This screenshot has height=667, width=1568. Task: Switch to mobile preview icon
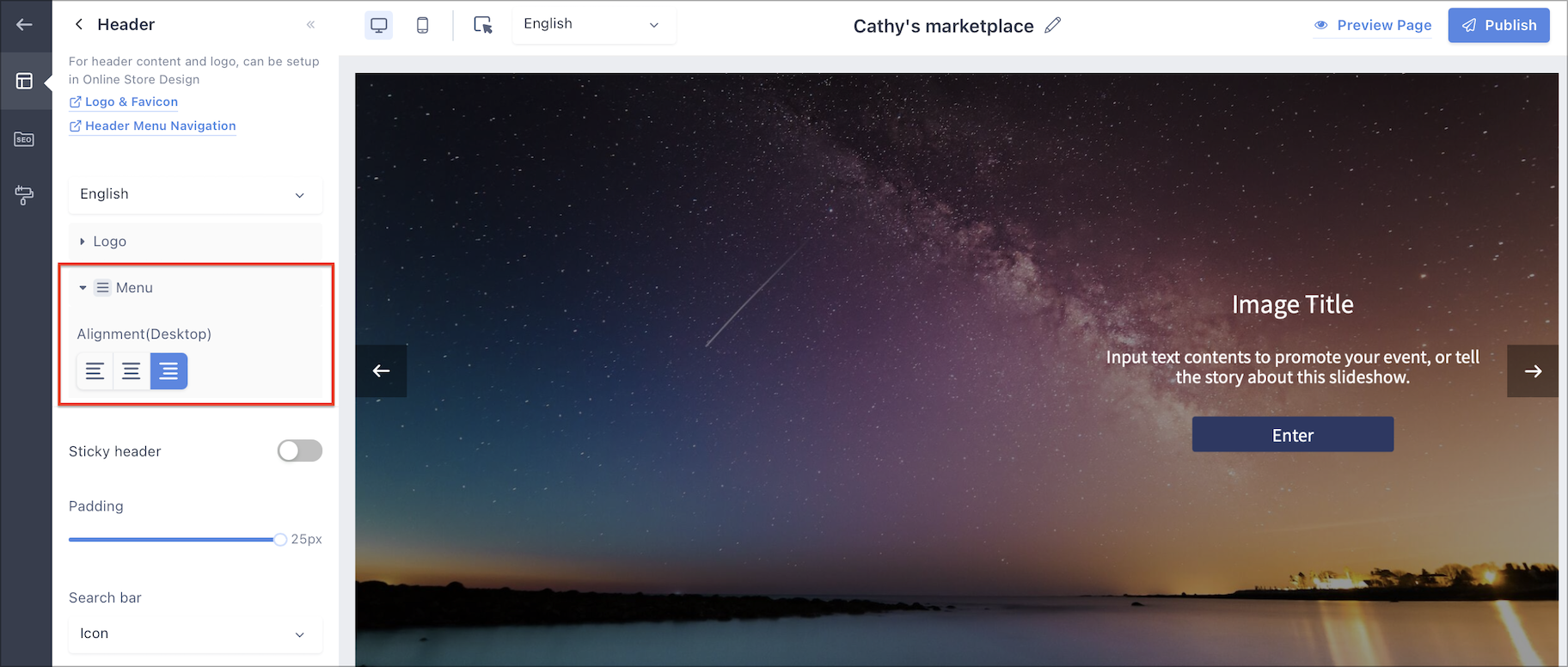[422, 25]
